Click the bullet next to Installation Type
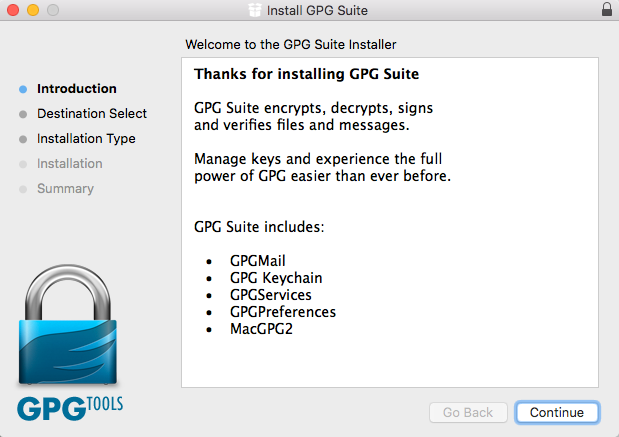This screenshot has height=437, width=619. tap(23, 139)
